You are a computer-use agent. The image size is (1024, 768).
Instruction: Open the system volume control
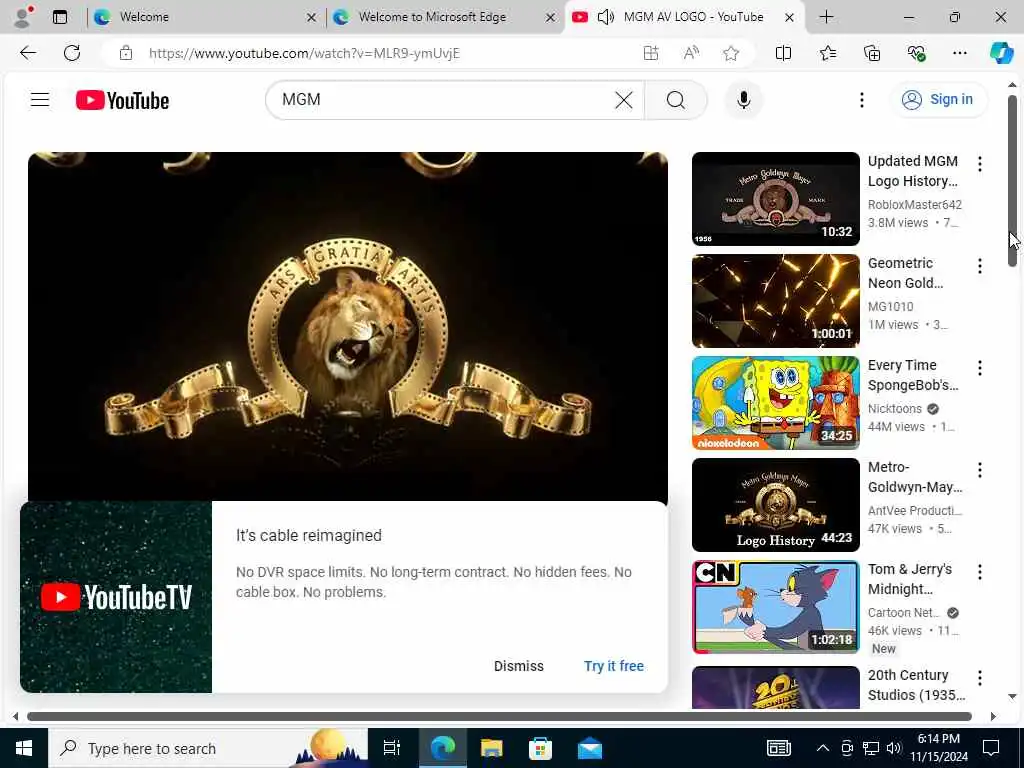(894, 748)
